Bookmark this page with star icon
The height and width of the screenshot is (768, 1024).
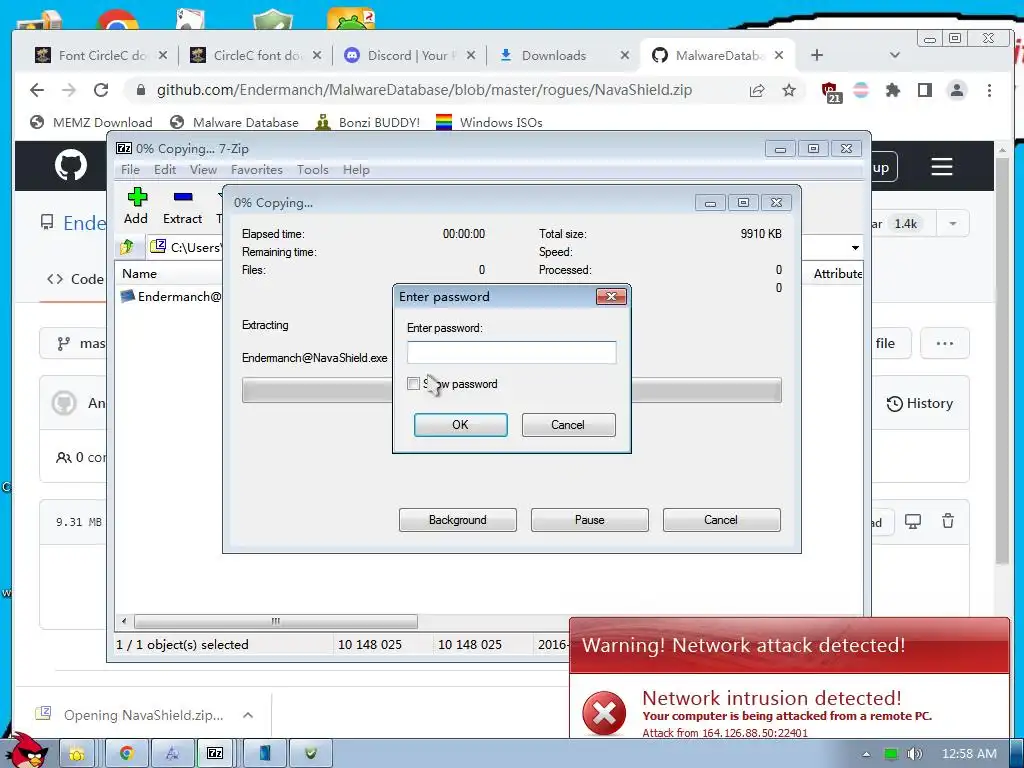coord(789,90)
